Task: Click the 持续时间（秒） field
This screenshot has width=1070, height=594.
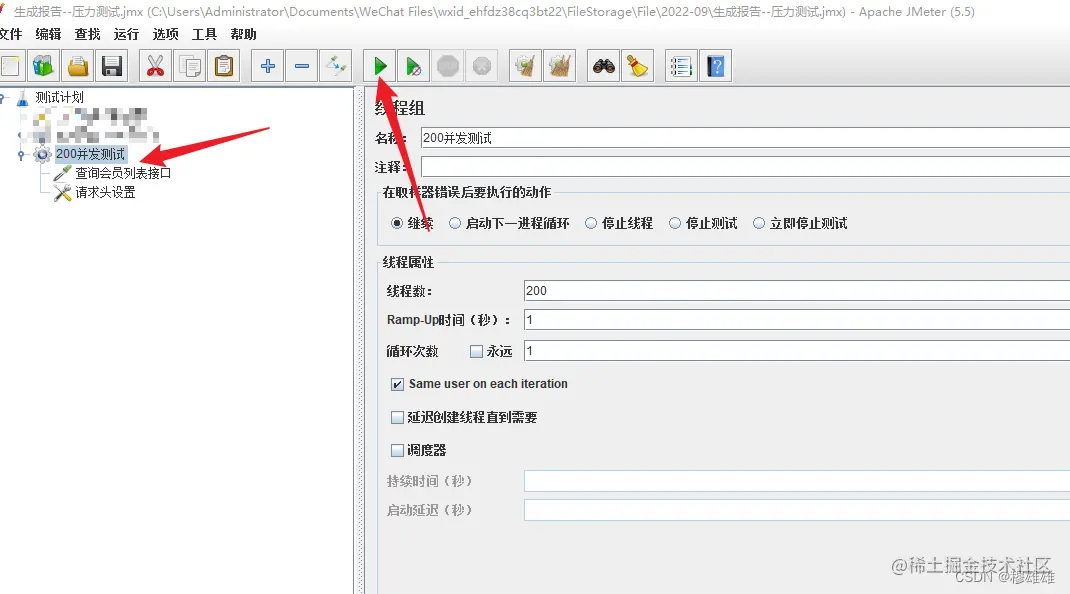Action: 797,481
